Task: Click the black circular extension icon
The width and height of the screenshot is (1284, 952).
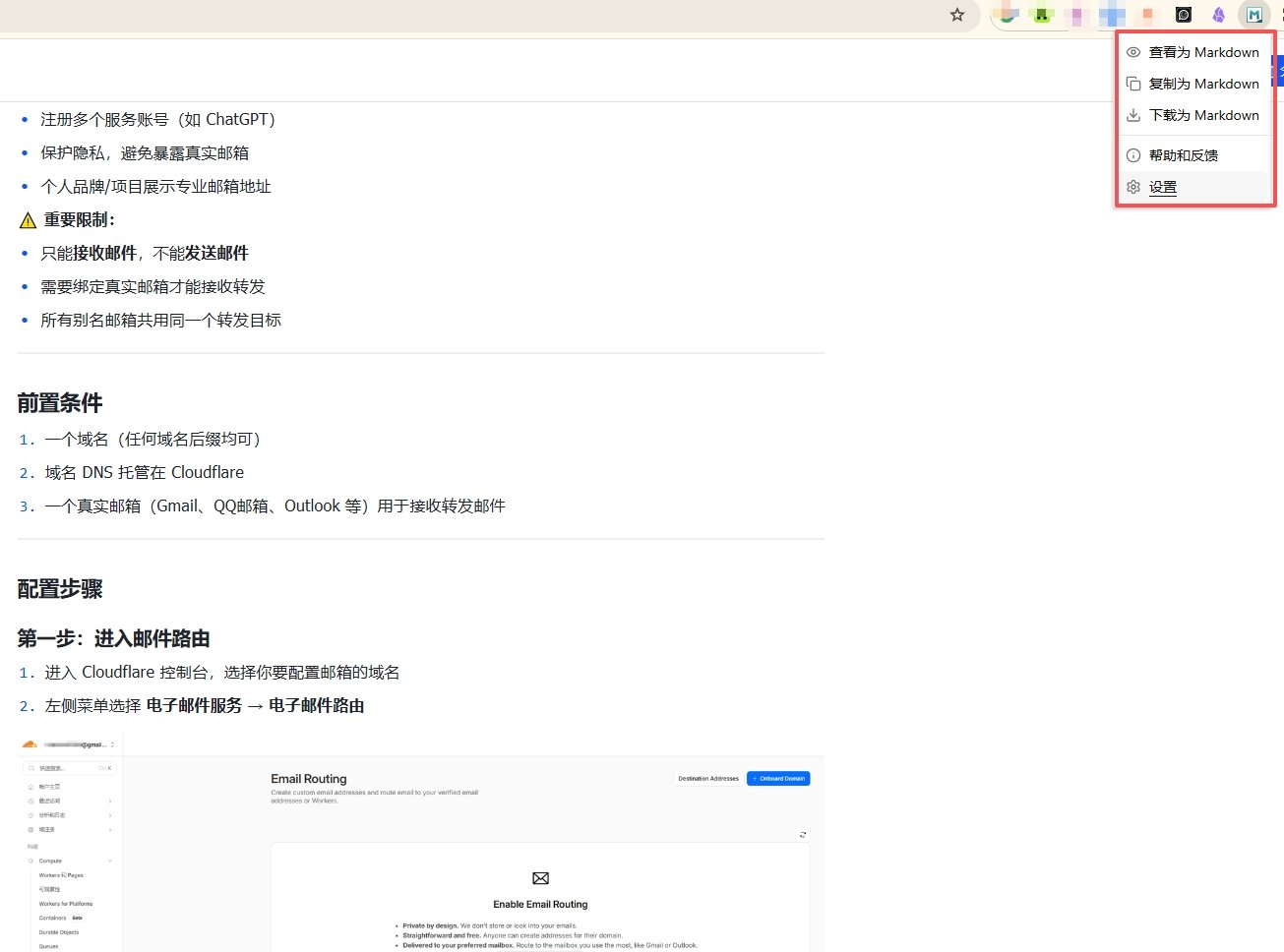Action: click(x=1184, y=15)
